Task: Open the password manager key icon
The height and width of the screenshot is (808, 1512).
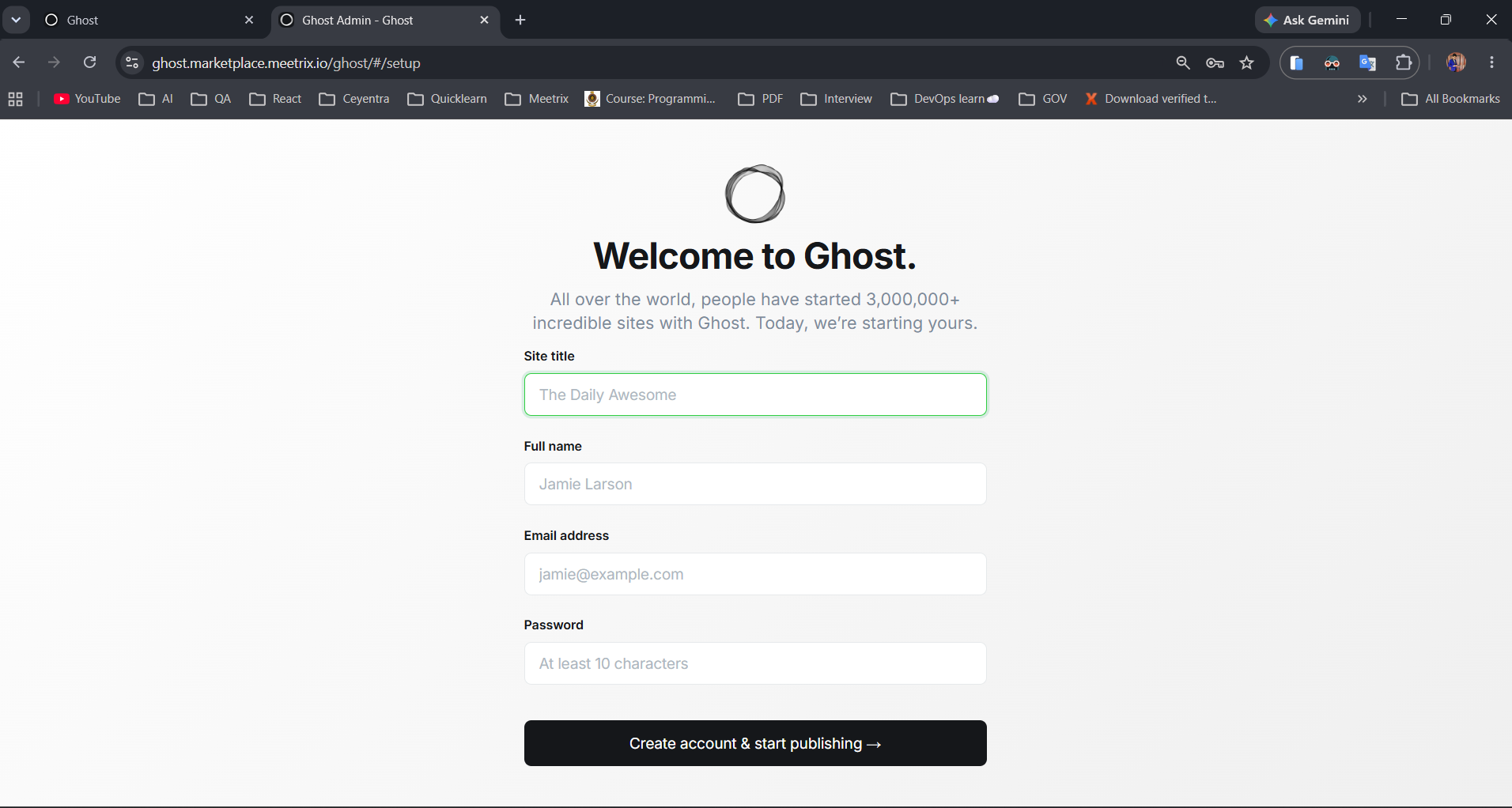Action: click(x=1215, y=62)
